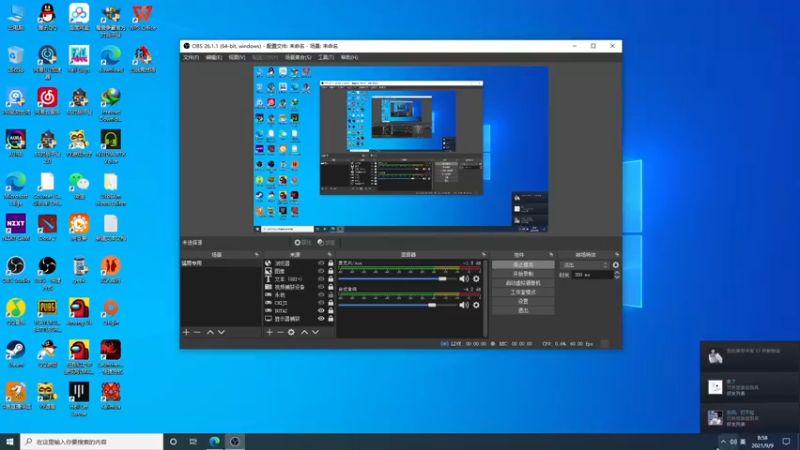This screenshot has width=800, height=450.
Task: Open the Dota 2 desktop icon
Action: click(47, 228)
